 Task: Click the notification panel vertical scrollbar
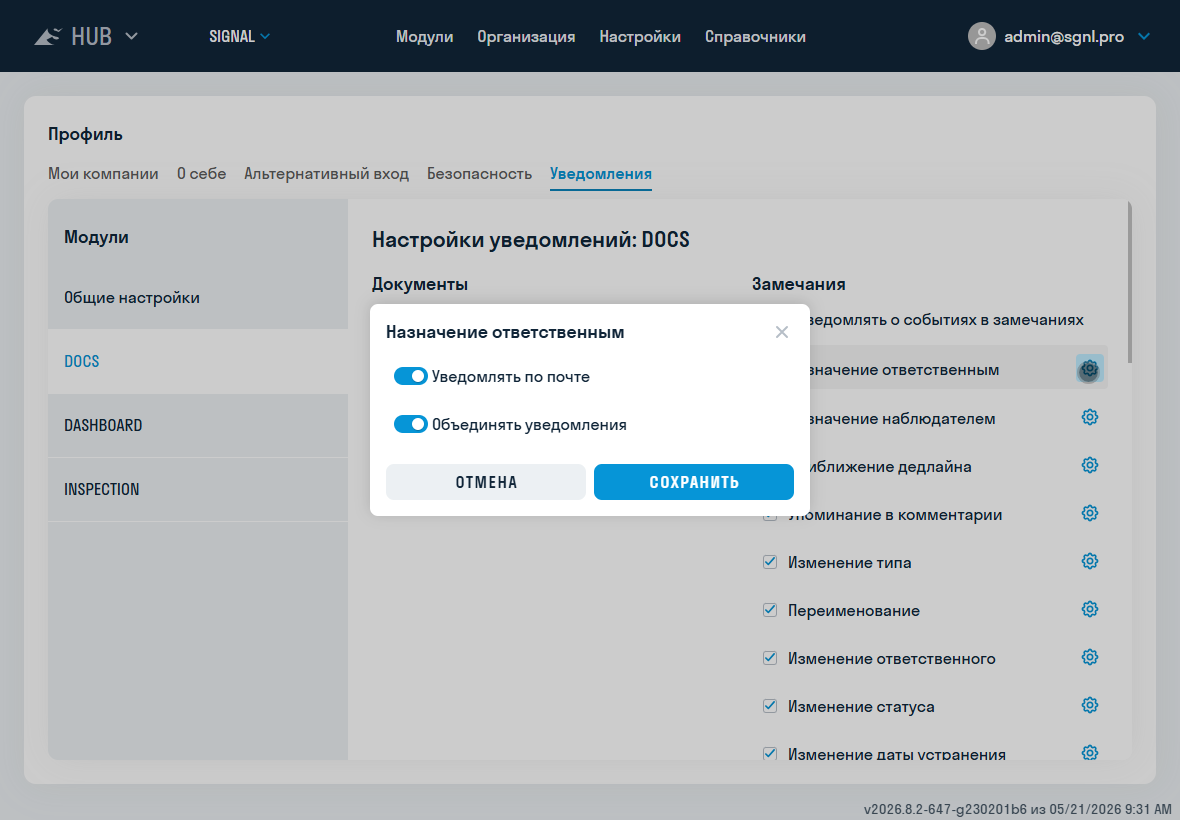click(x=1129, y=283)
